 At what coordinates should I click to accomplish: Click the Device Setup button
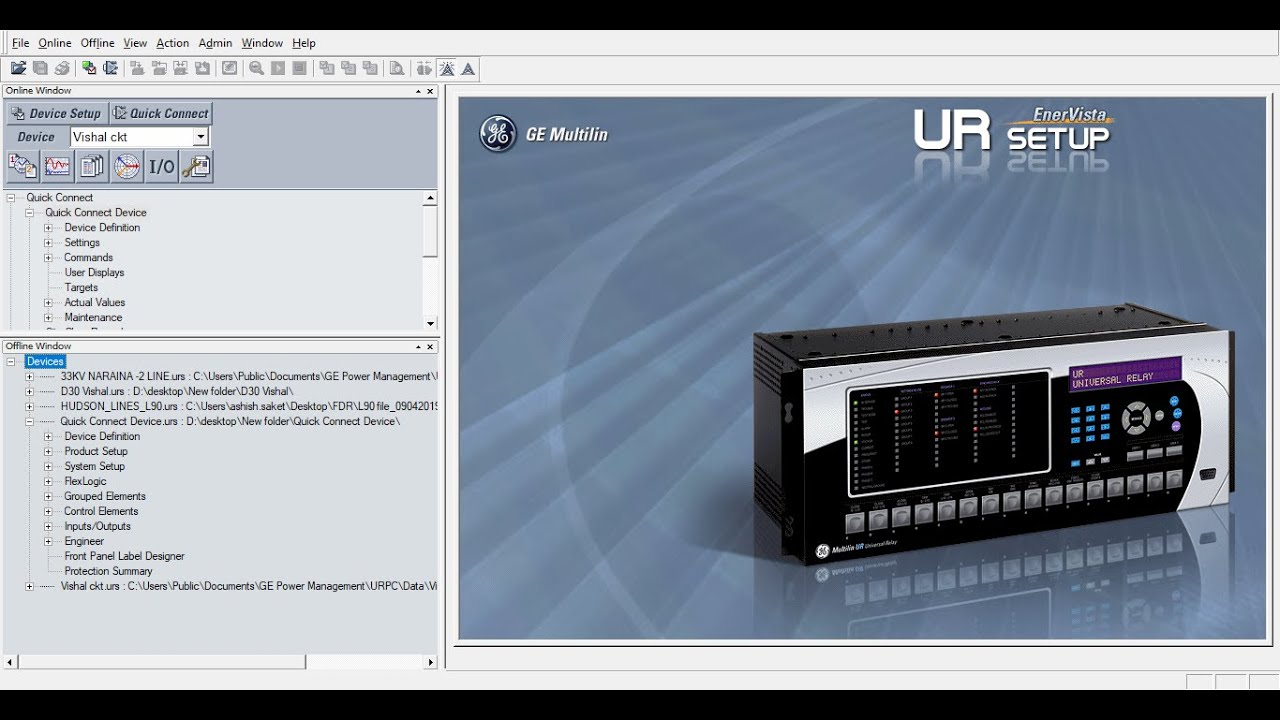click(x=56, y=113)
